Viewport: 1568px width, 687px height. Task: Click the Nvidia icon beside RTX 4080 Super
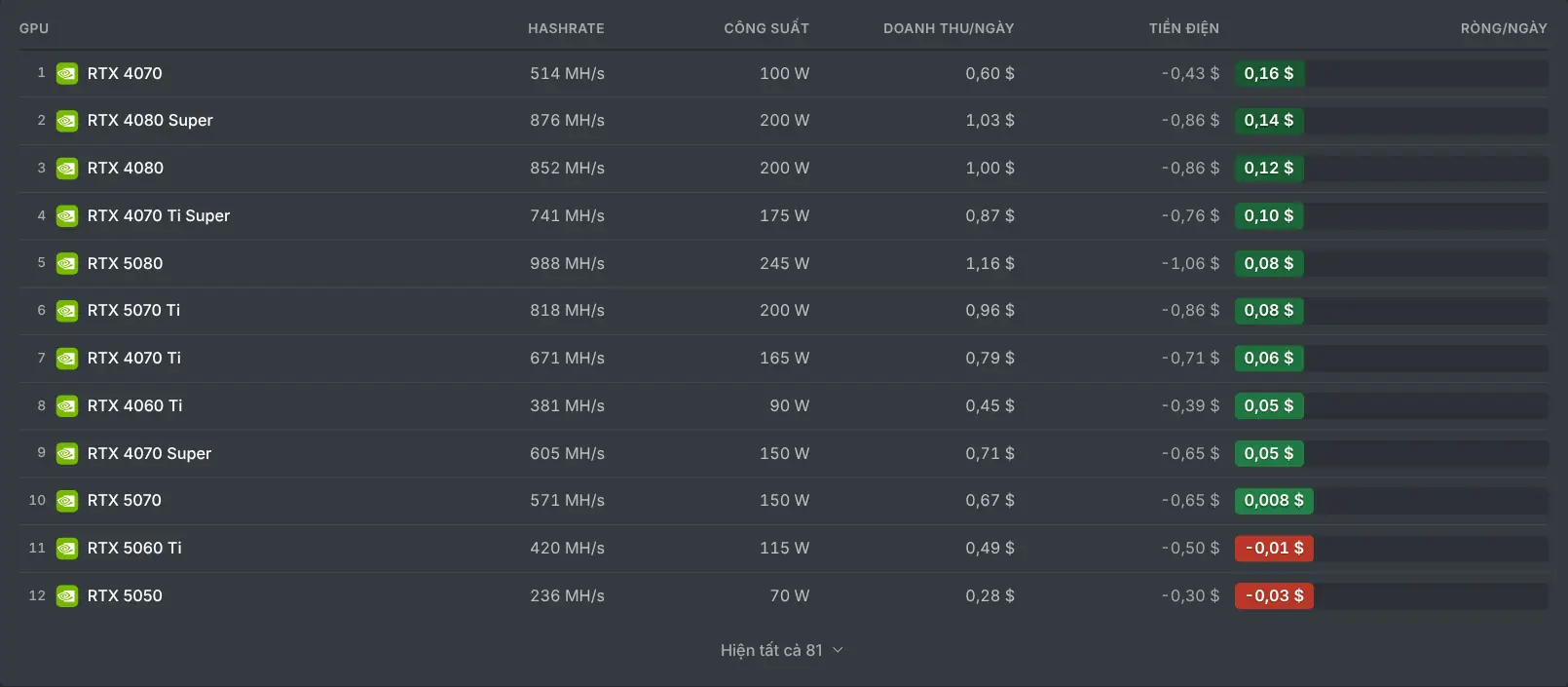pyautogui.click(x=66, y=121)
